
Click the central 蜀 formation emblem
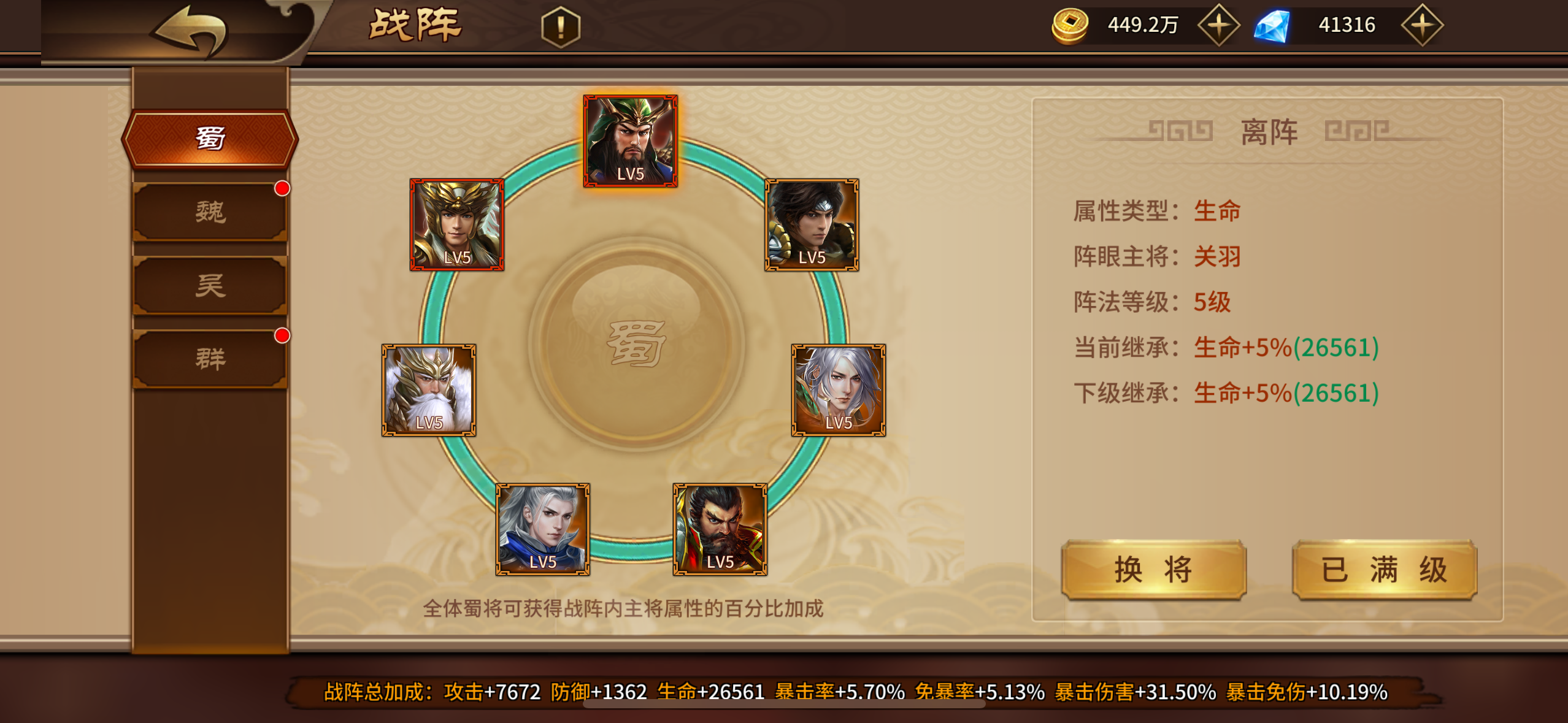pyautogui.click(x=636, y=343)
